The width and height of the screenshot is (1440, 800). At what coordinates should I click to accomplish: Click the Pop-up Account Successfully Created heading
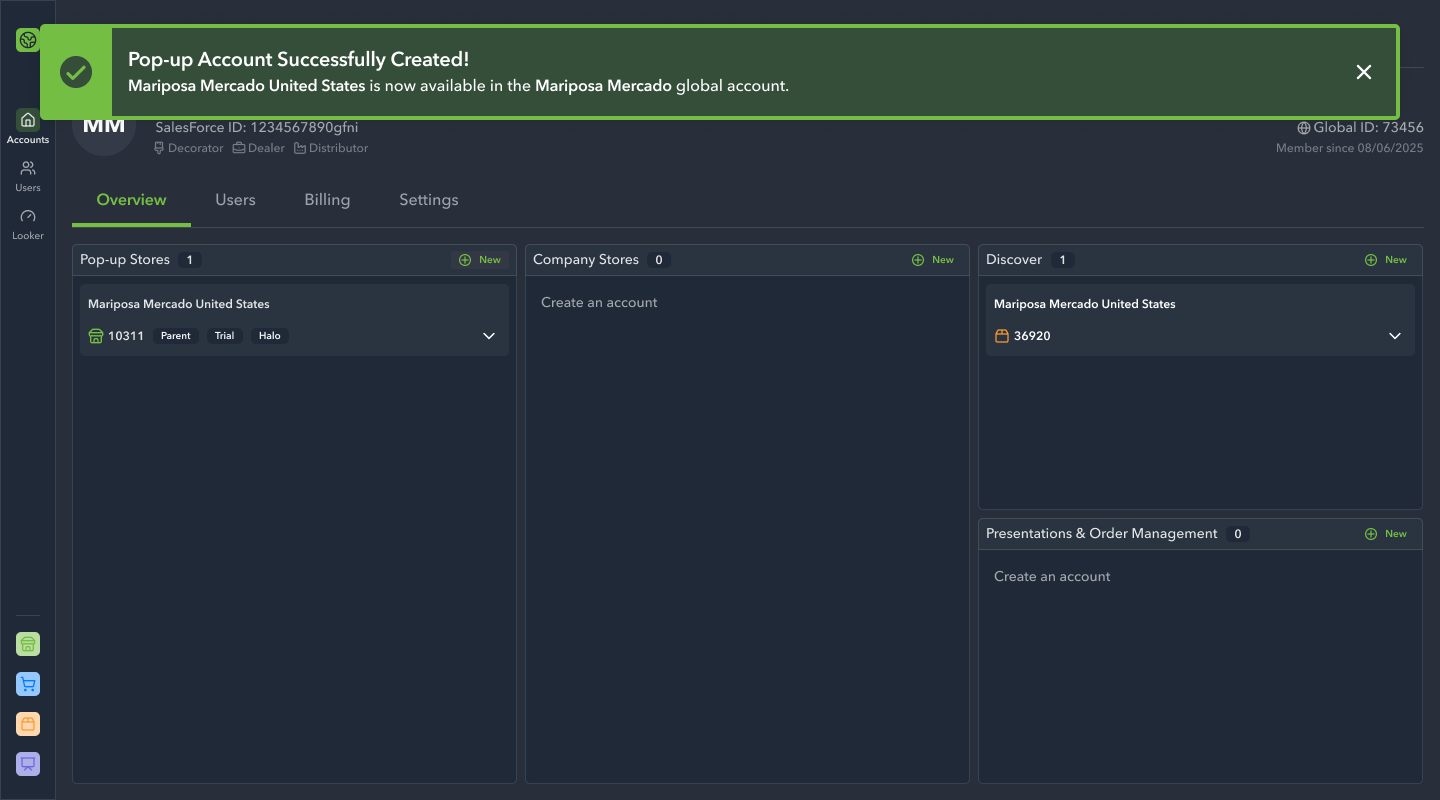click(298, 60)
